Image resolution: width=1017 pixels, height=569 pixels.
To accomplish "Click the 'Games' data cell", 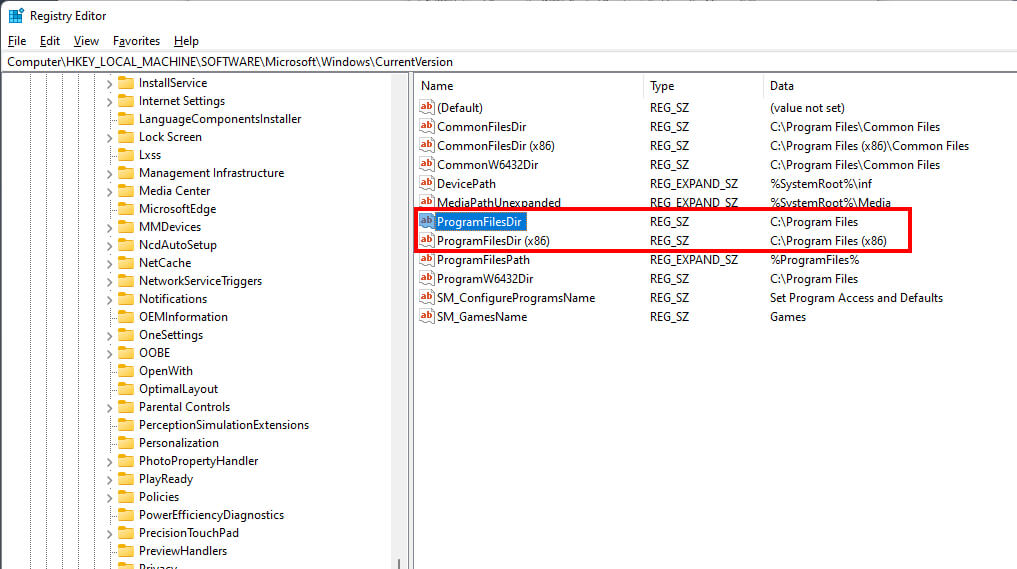I will pyautogui.click(x=788, y=317).
